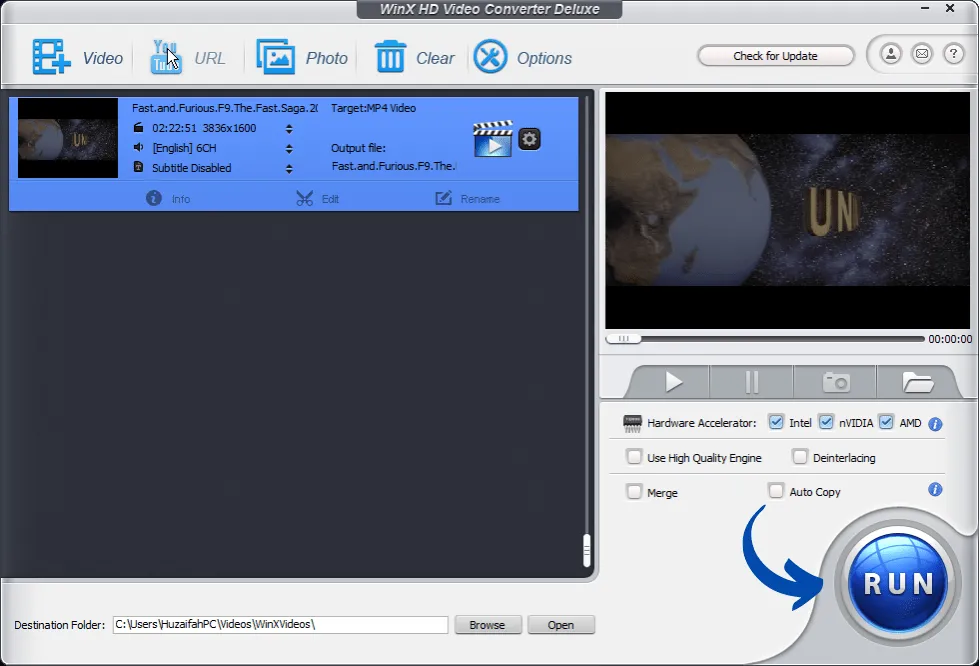The height and width of the screenshot is (666, 980).
Task: Open the [English] 6CH audio track selector
Action: 289,148
